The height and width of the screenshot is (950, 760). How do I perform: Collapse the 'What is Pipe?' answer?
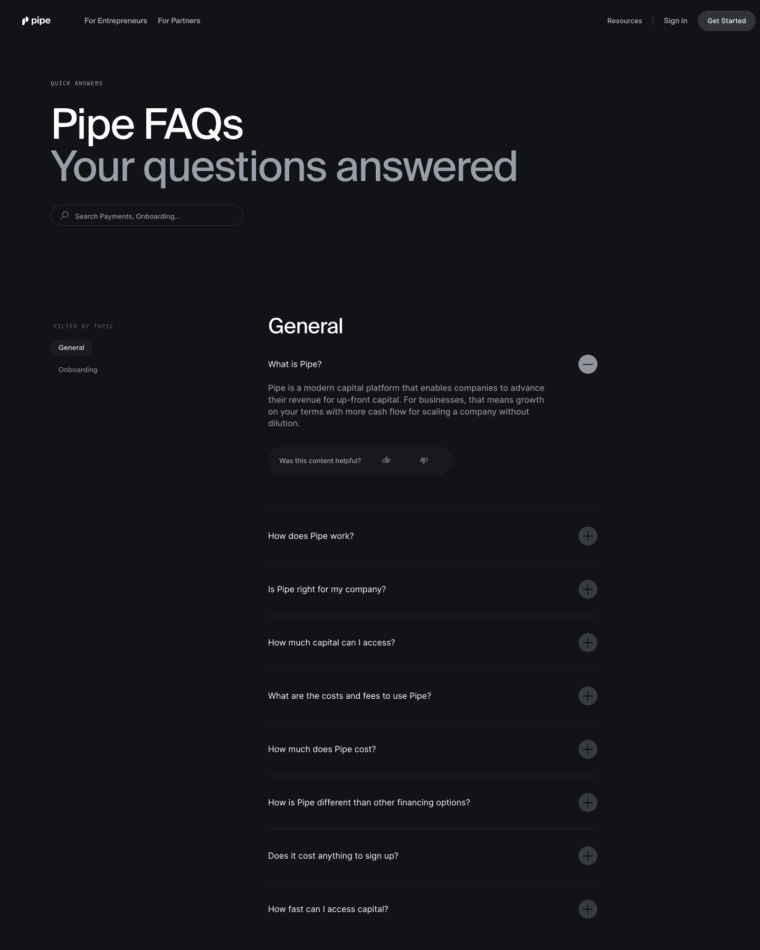point(587,364)
